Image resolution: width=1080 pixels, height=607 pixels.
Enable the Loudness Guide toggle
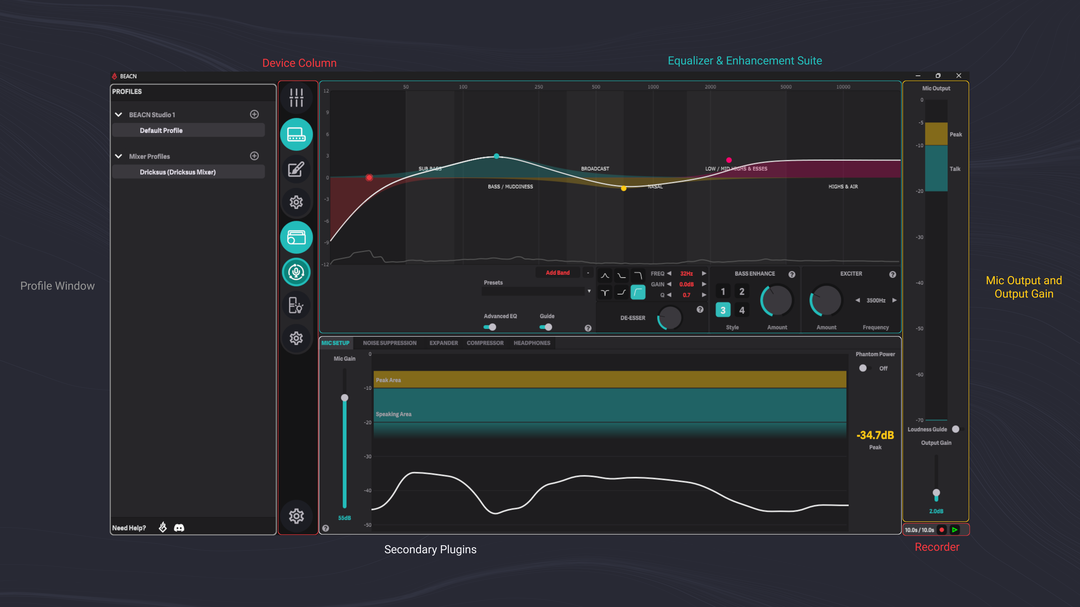(956, 430)
